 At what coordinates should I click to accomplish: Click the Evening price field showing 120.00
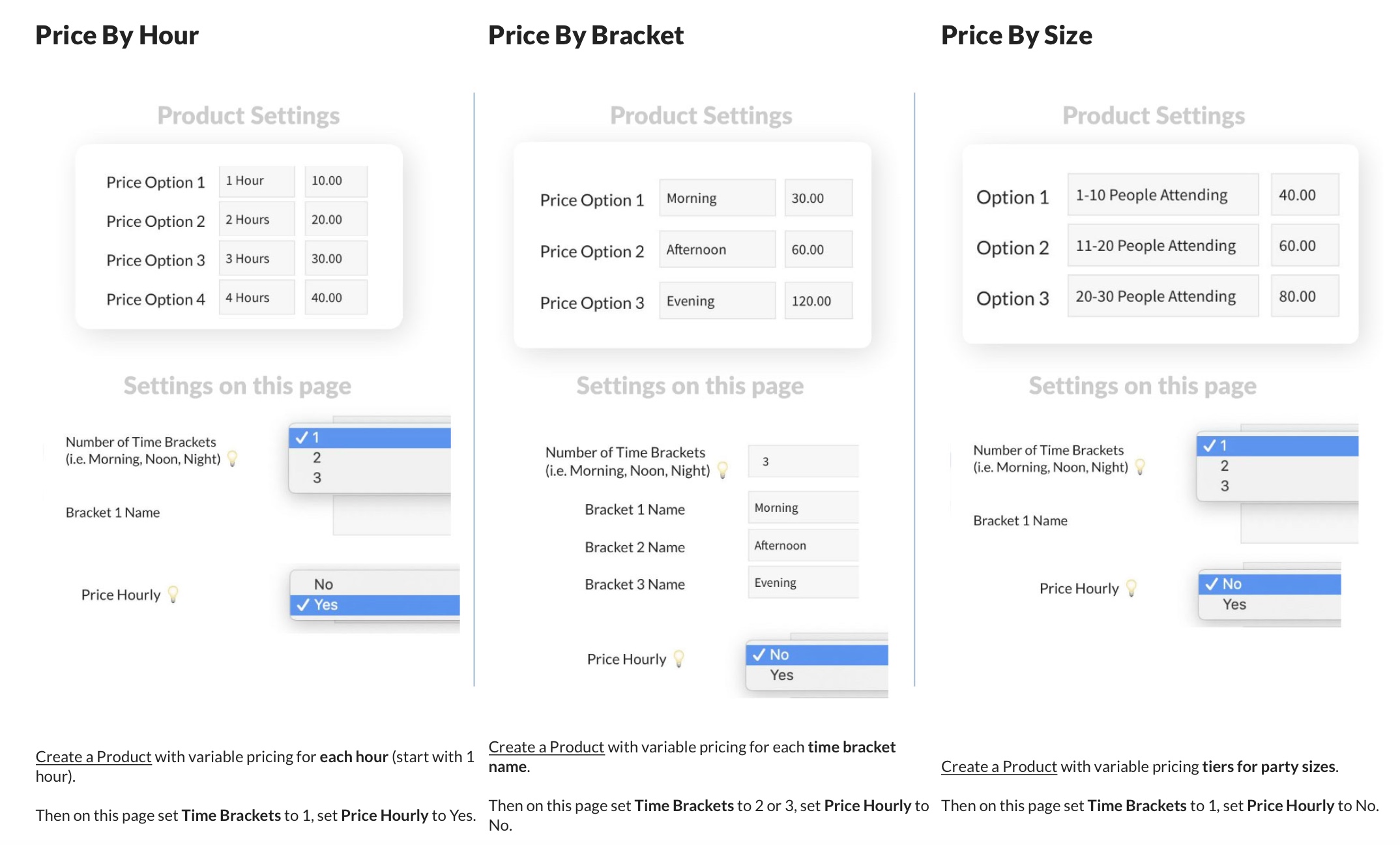(x=817, y=301)
